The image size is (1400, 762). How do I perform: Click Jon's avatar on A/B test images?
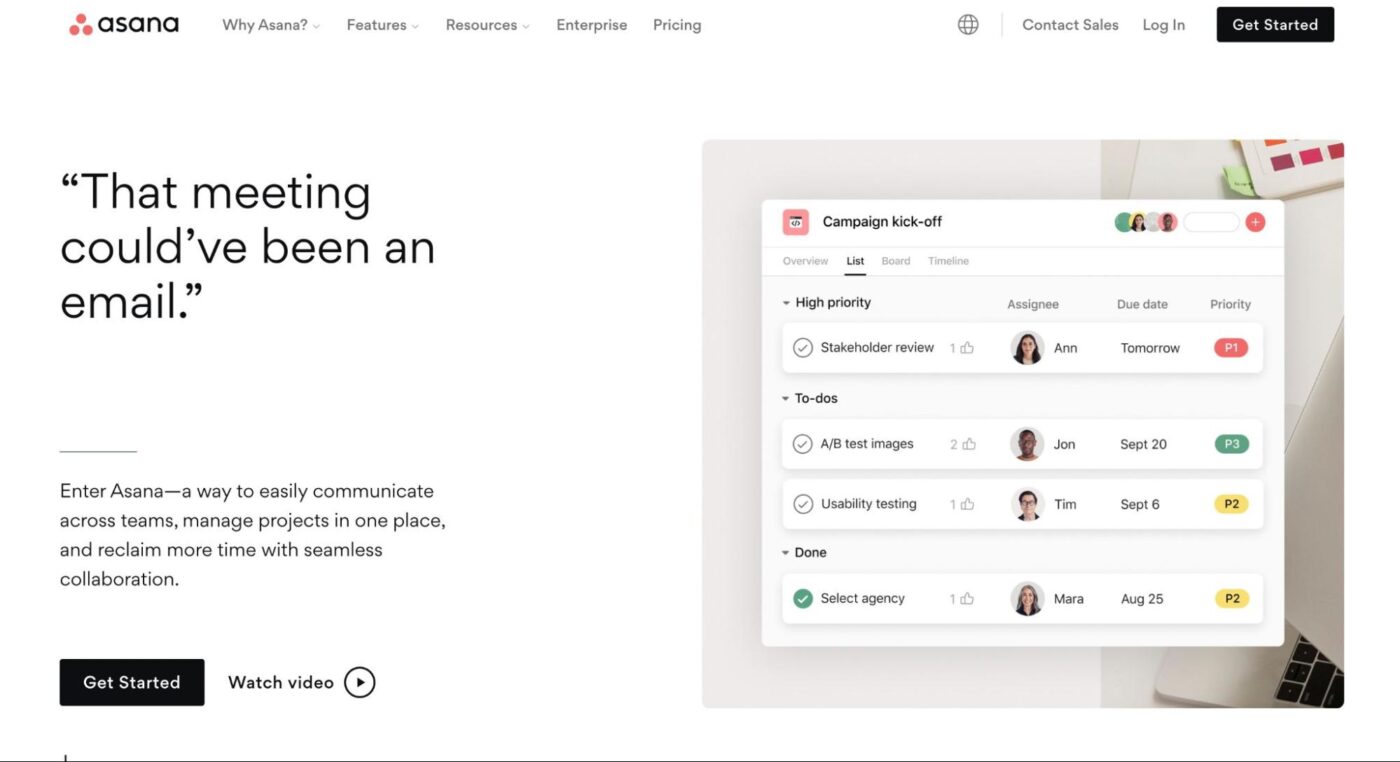pyautogui.click(x=1026, y=443)
